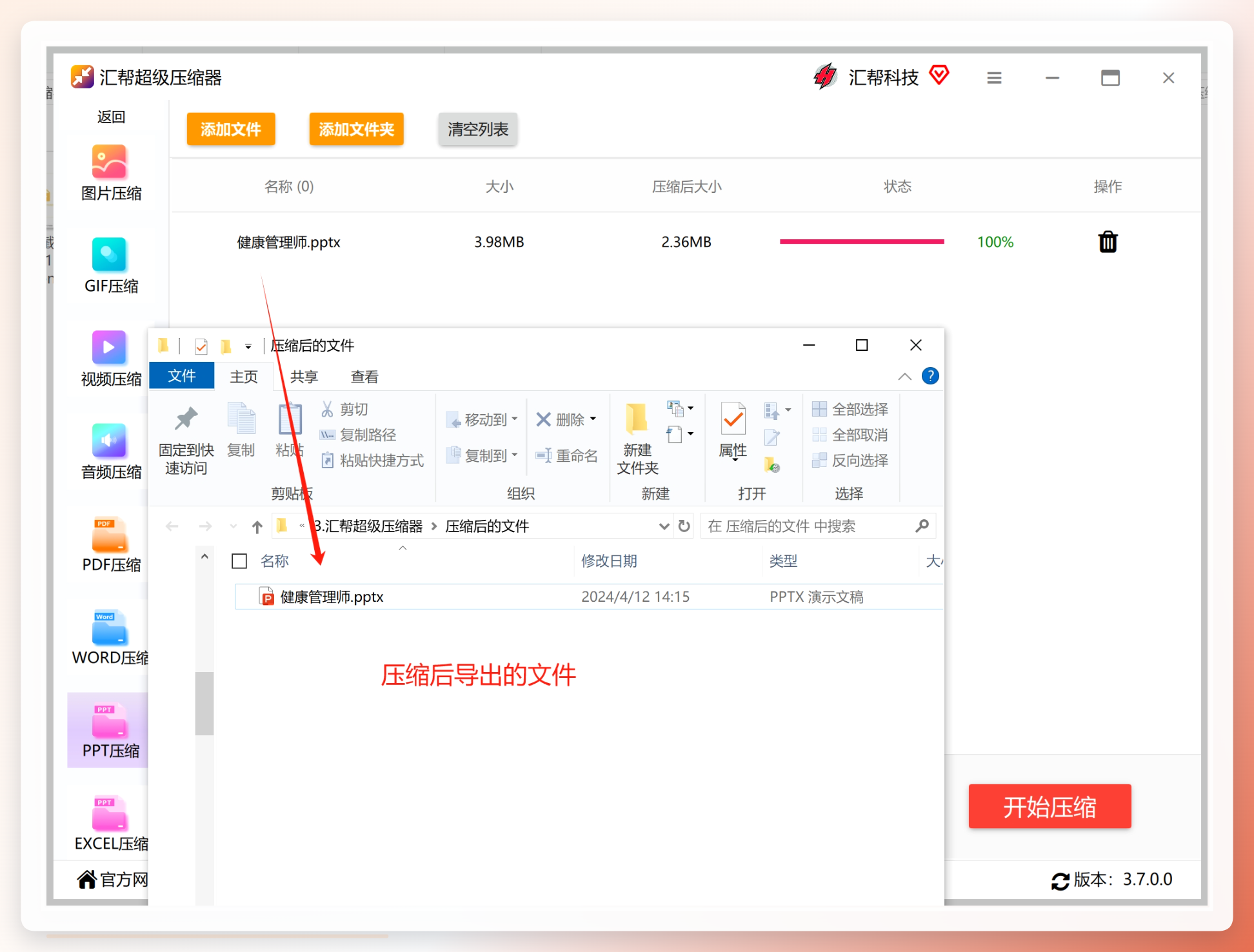Toggle the select-all checkbox beside 名称
This screenshot has height=952, width=1254.
coord(239,561)
